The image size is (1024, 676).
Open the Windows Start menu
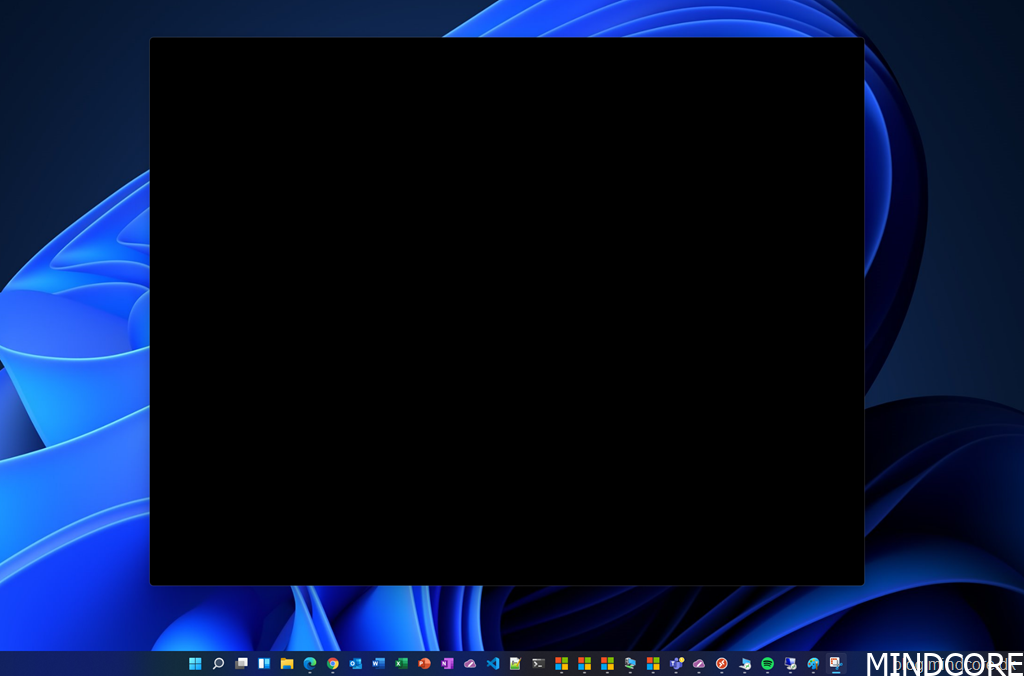click(x=195, y=663)
